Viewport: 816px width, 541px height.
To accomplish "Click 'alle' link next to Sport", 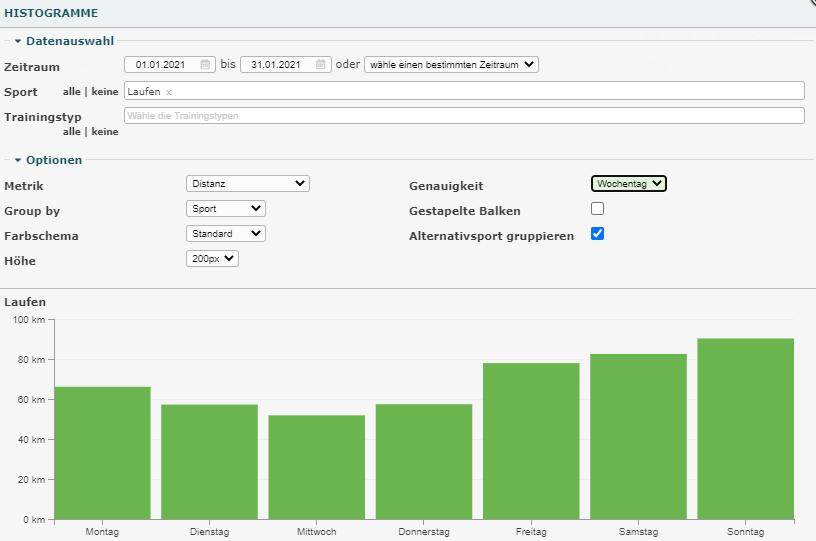I will 71,92.
